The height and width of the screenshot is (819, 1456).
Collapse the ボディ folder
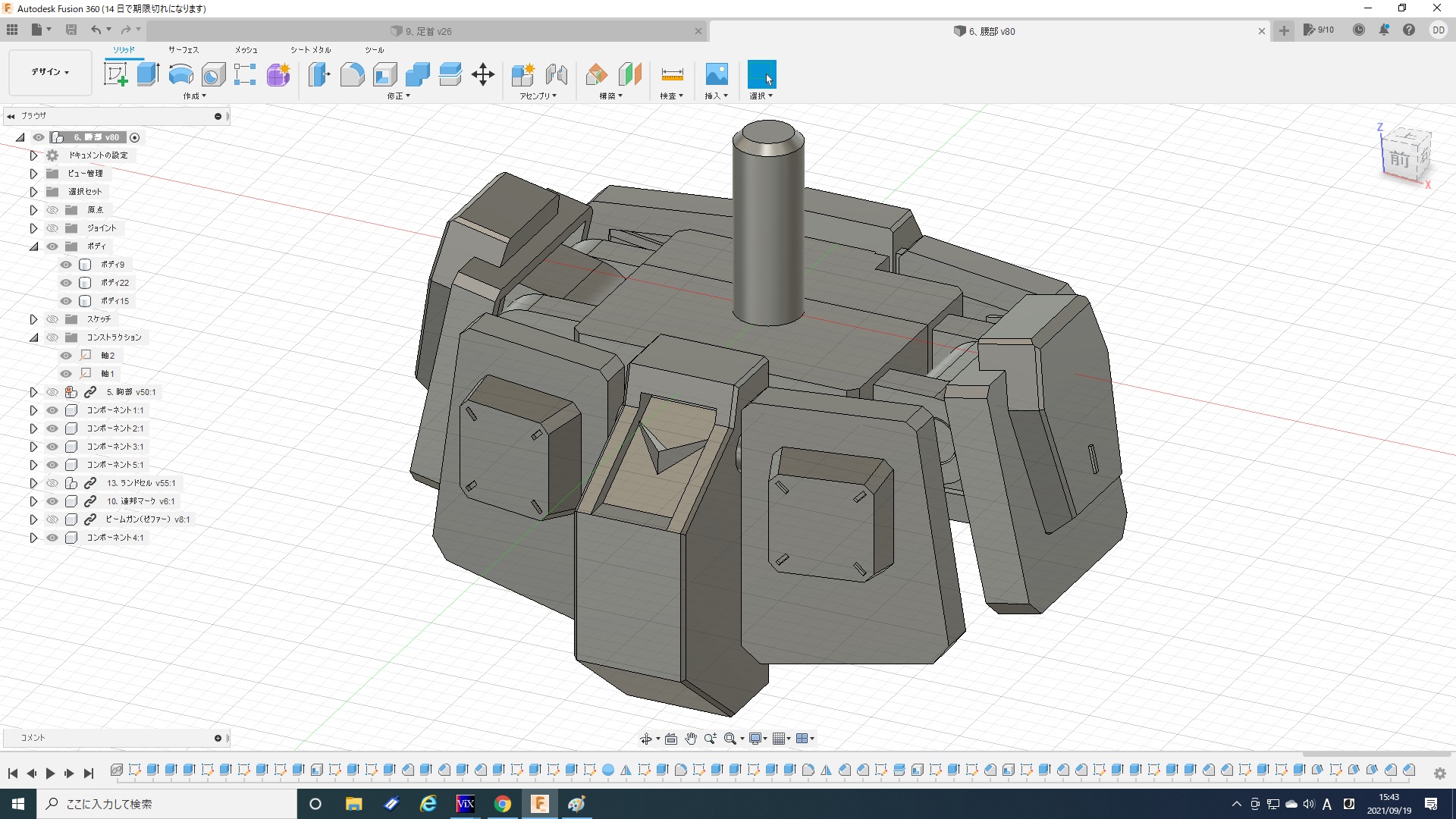point(33,246)
